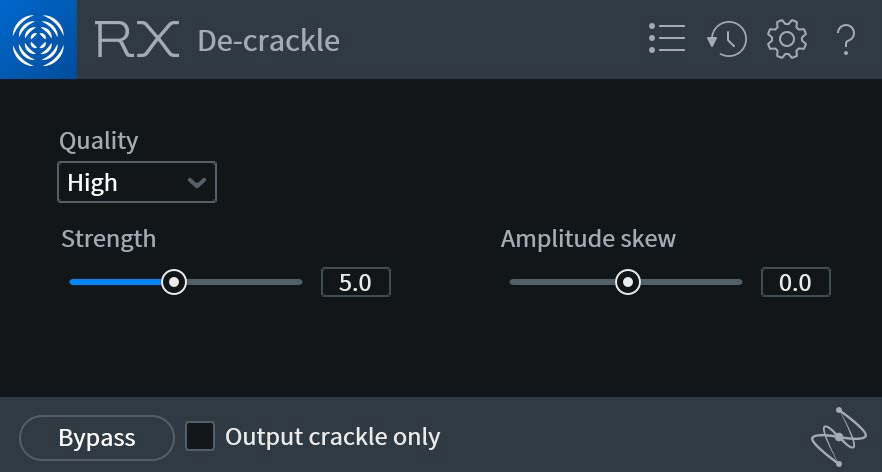Viewport: 882px width, 472px height.
Task: Click the Amplitude skew value field showing 0.0
Action: (795, 283)
